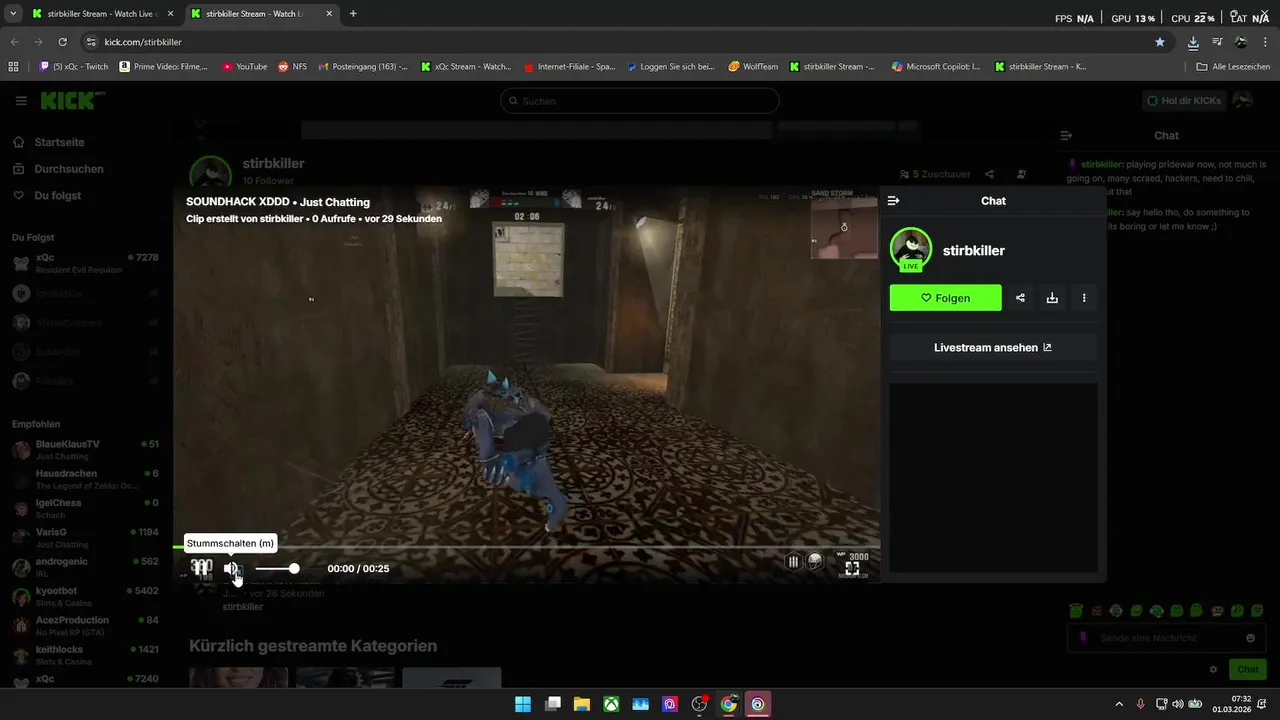The image size is (1280, 720).
Task: Click the Suchen search field
Action: click(x=639, y=101)
